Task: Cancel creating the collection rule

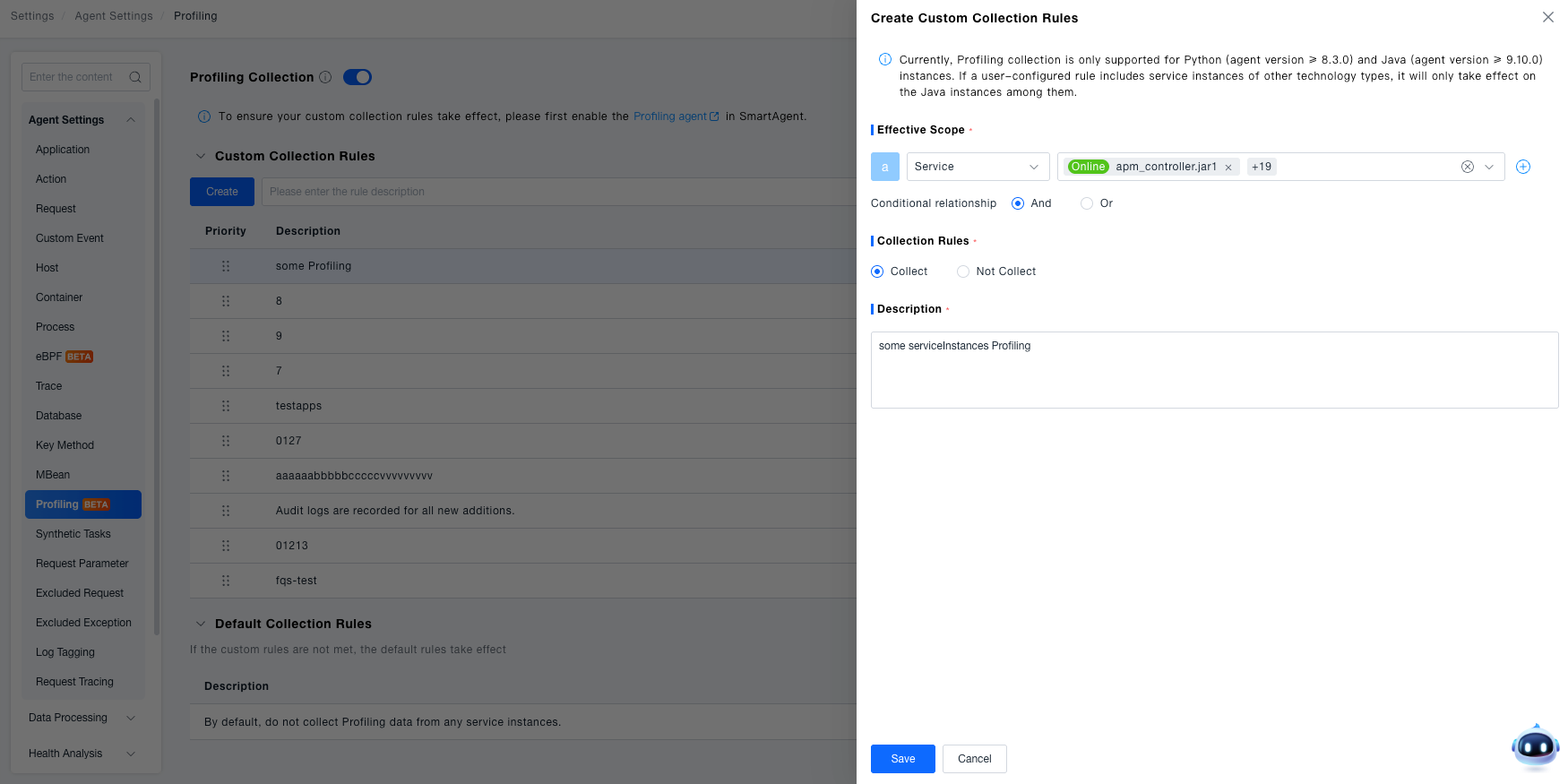Action: [x=975, y=759]
